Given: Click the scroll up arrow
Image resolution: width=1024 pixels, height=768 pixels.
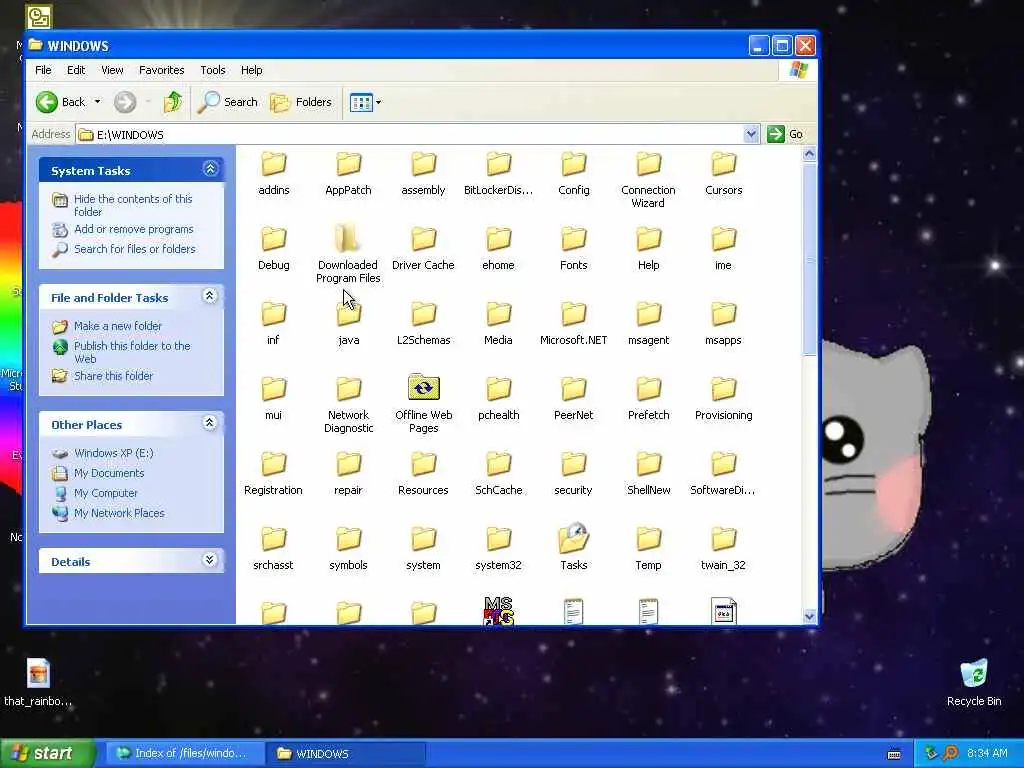Looking at the screenshot, I should point(810,154).
